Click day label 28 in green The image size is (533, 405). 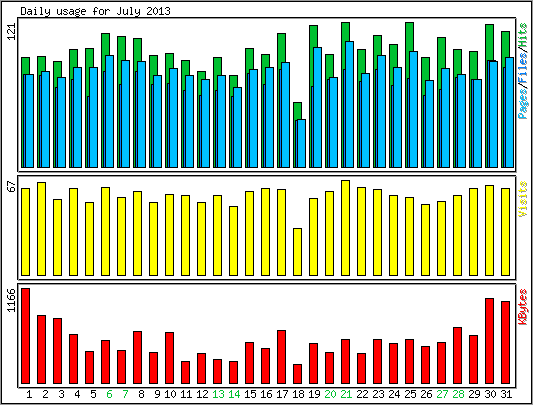point(458,394)
